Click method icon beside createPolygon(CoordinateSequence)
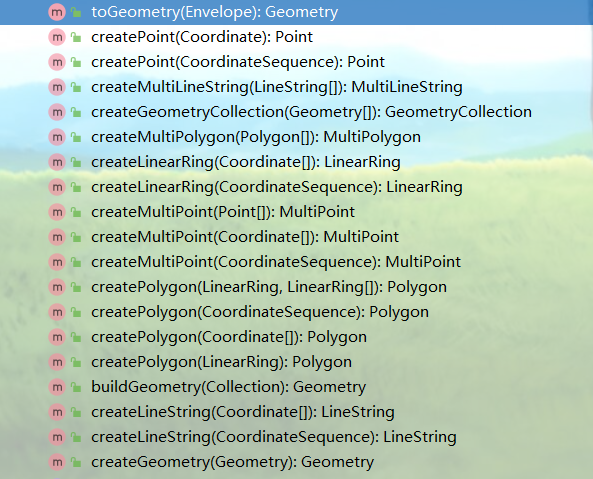Image resolution: width=593 pixels, height=479 pixels. [x=57, y=312]
